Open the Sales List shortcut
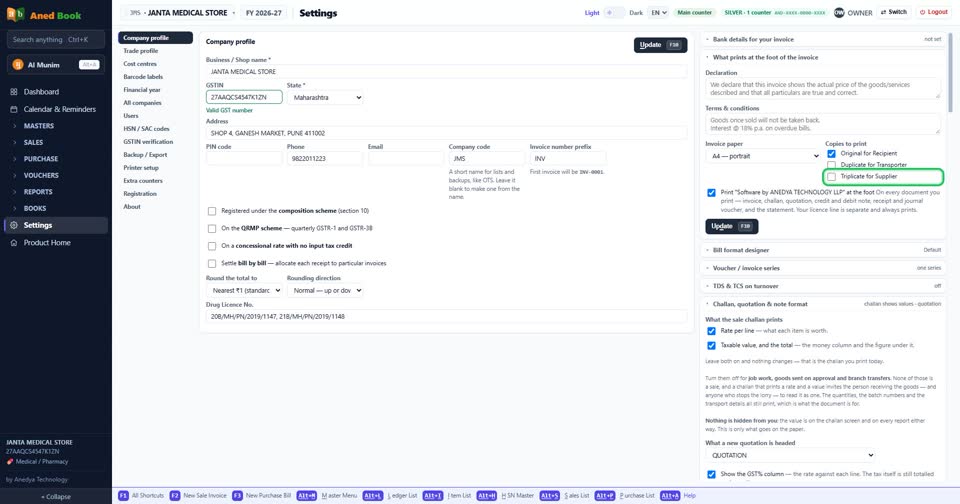The image size is (960, 504). click(564, 495)
